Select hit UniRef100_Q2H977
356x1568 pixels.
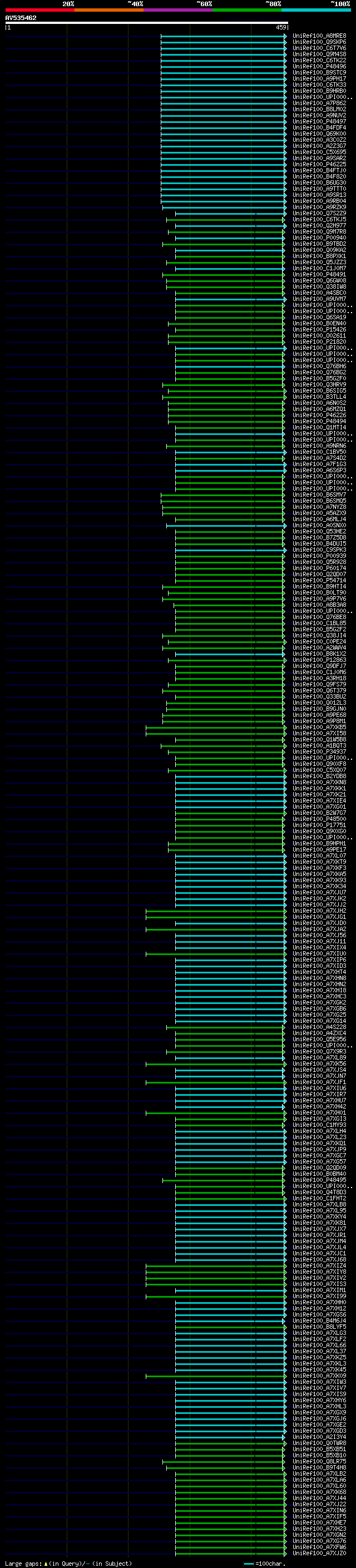point(319,226)
